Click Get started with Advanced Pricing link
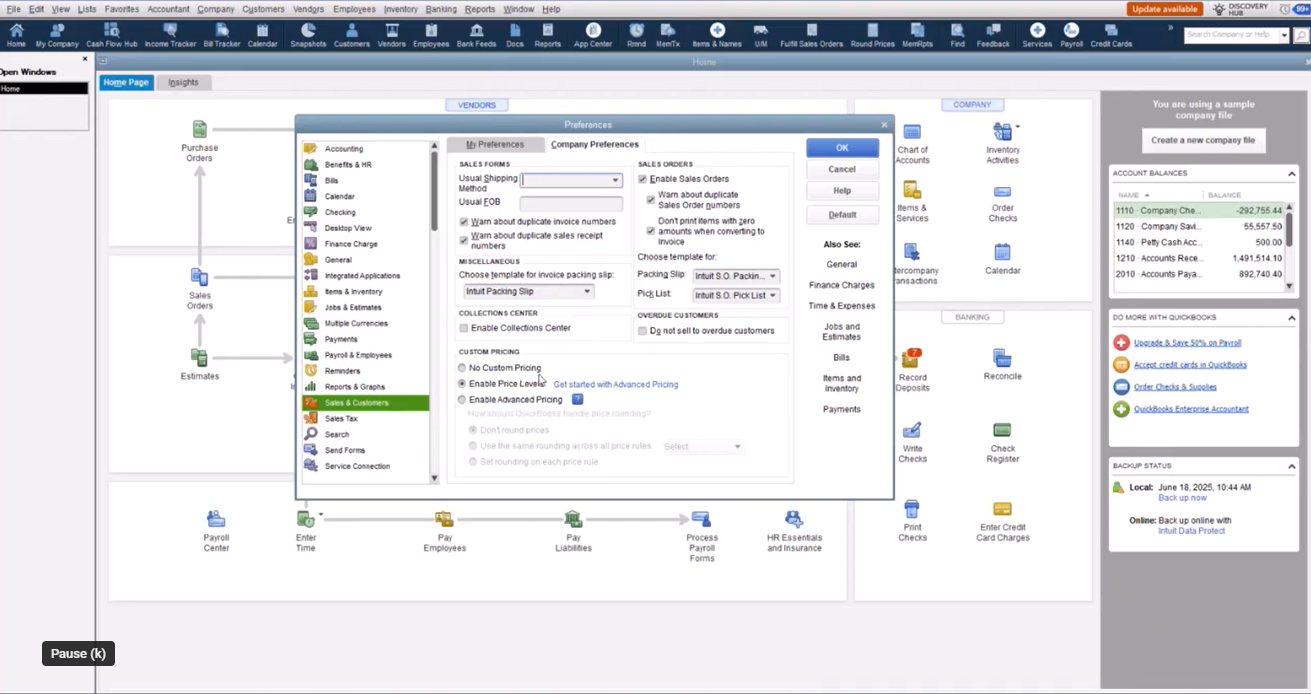Screen dimensions: 1311x694 (x=615, y=384)
